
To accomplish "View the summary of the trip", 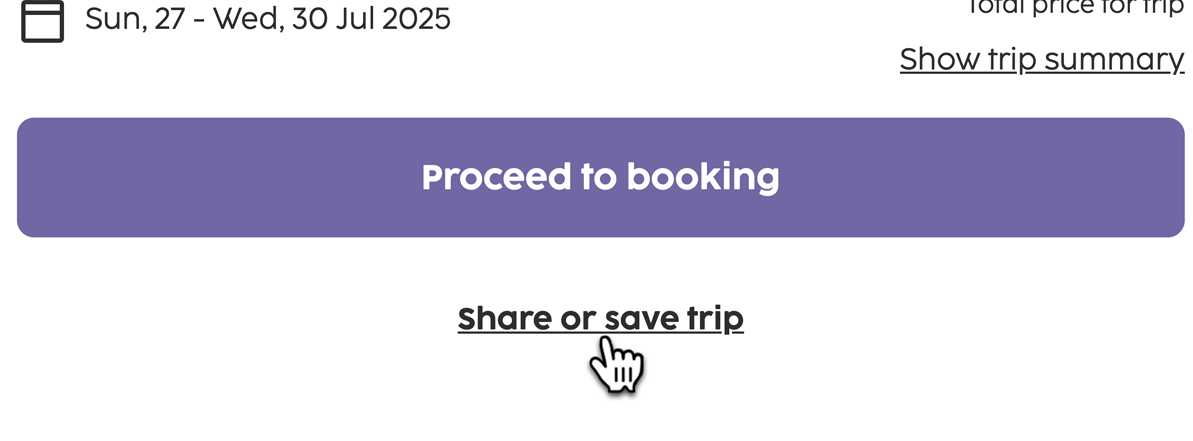I will click(1042, 59).
